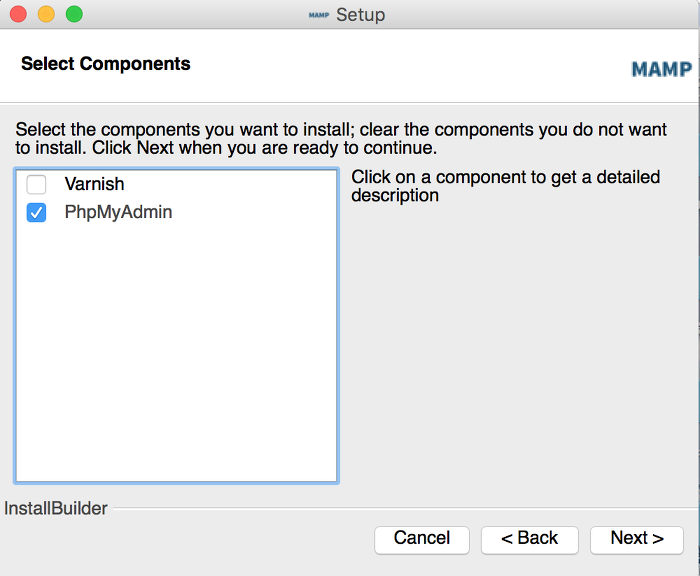The image size is (700, 576).
Task: Select the Varnish component label
Action: click(94, 184)
